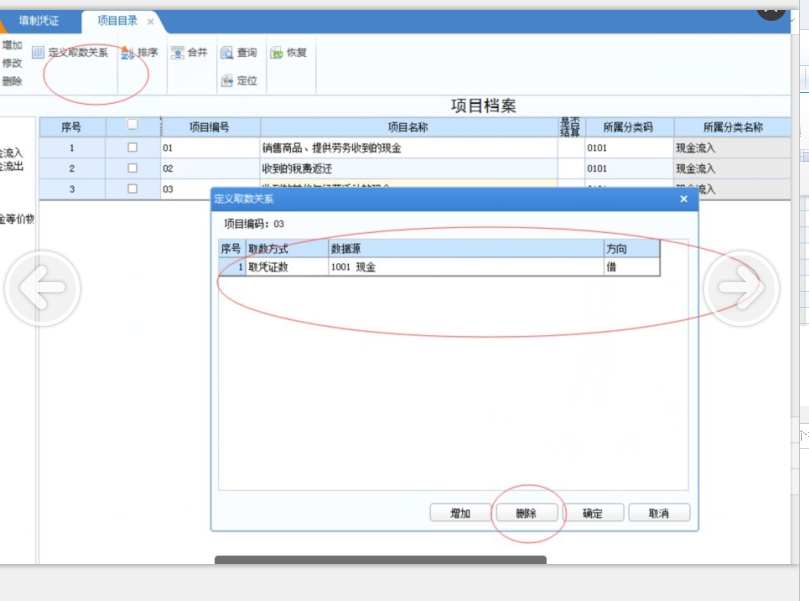The image size is (809, 601).
Task: Click the 合并 merge icon
Action: 177,53
